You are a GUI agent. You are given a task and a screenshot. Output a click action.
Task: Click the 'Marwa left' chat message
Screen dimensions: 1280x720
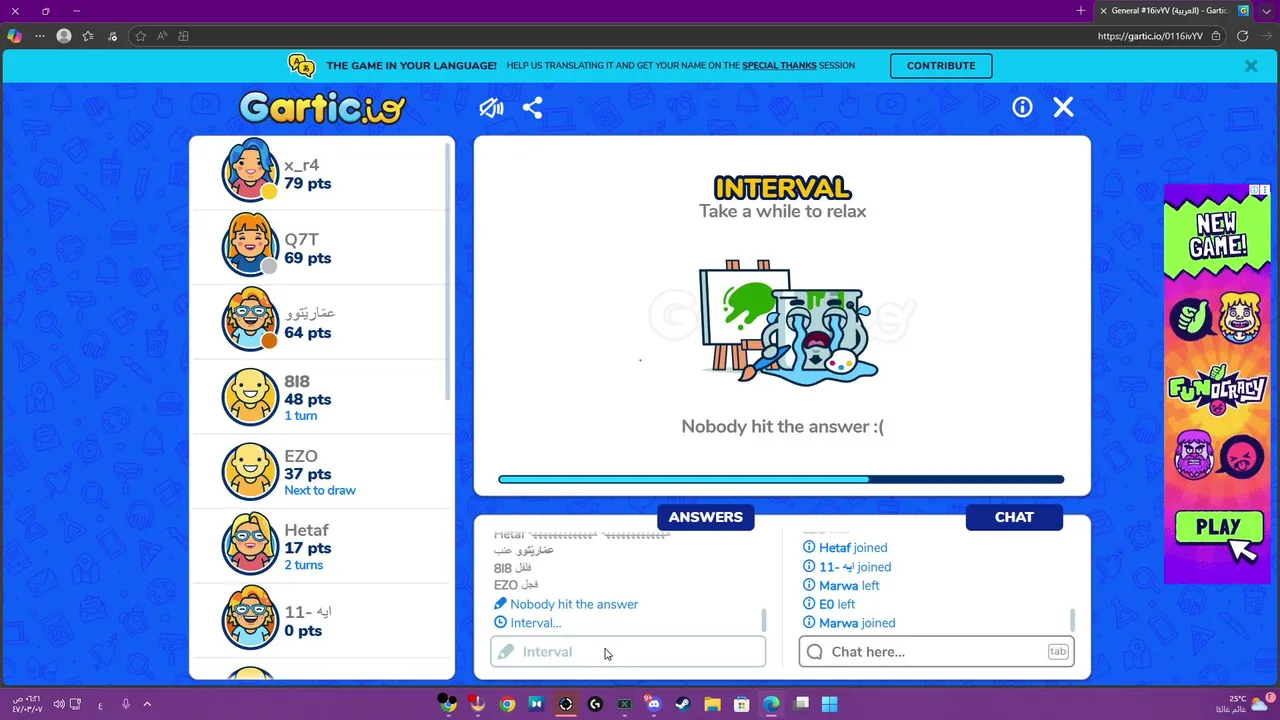point(849,586)
